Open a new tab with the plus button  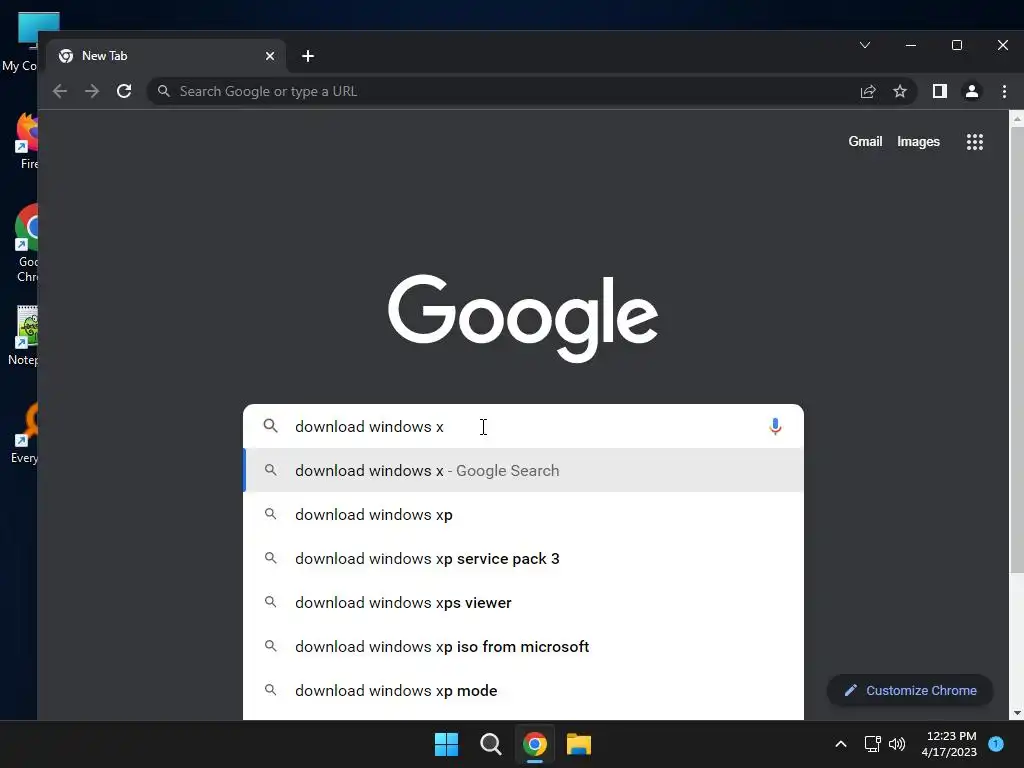tap(308, 56)
